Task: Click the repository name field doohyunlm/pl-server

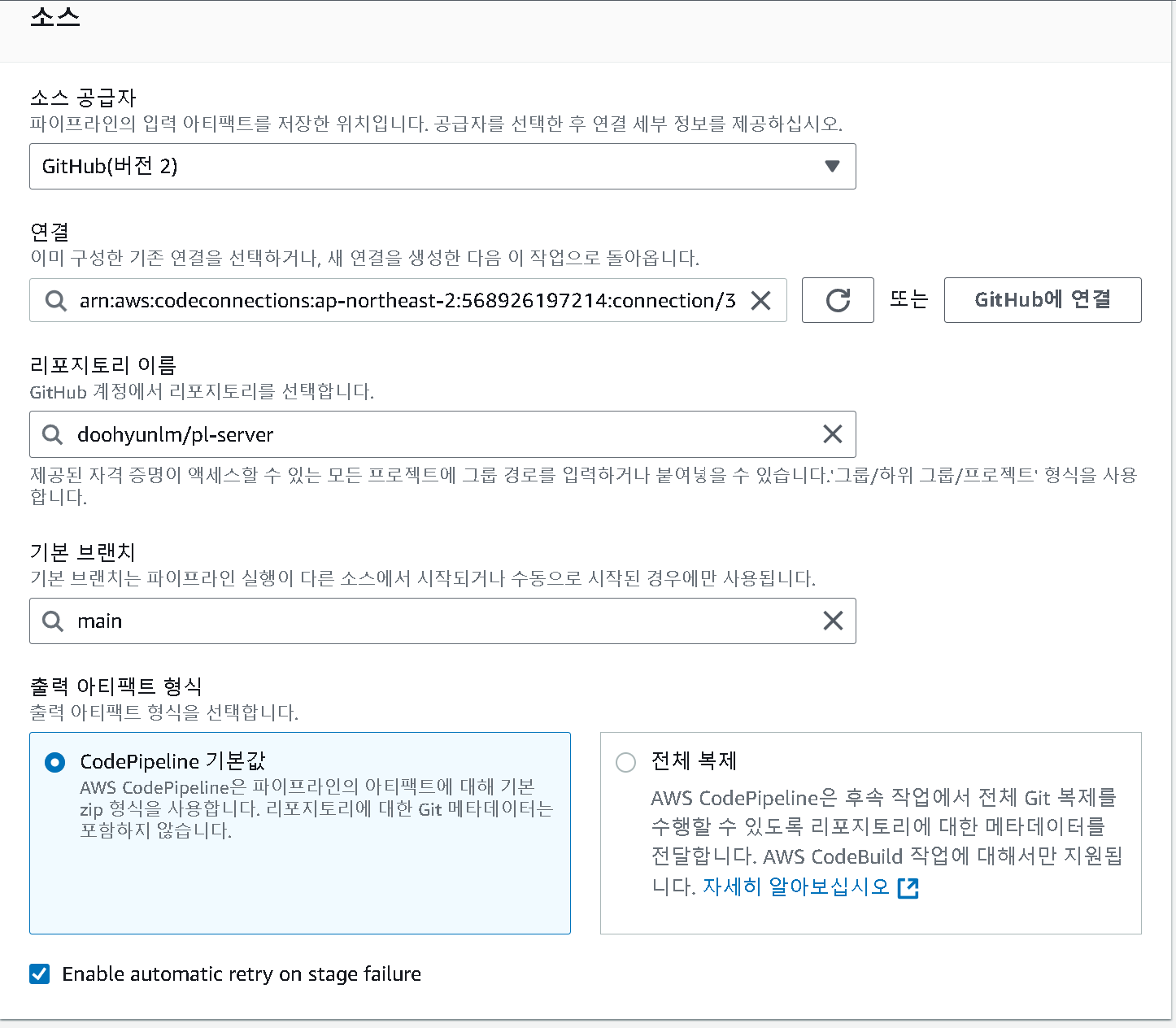Action: [442, 434]
